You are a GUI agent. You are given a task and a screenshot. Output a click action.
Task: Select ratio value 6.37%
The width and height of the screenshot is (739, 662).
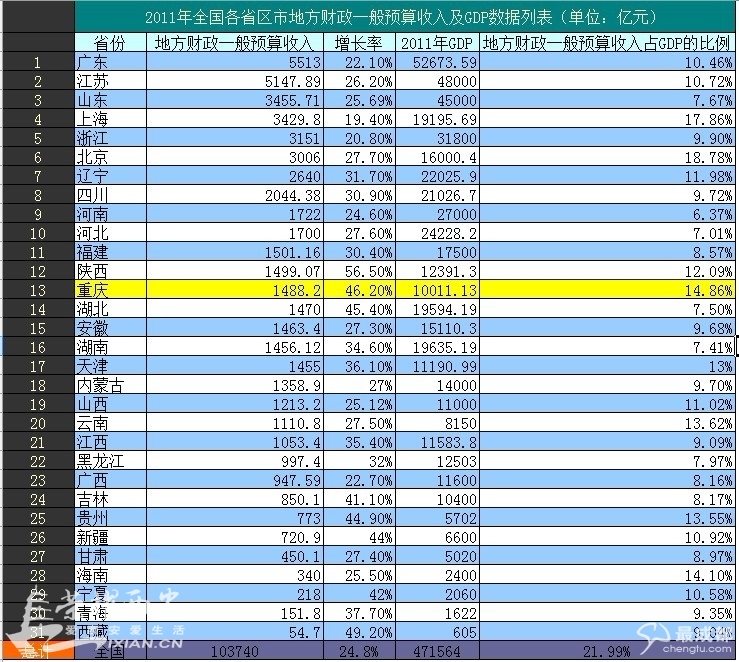click(x=607, y=214)
